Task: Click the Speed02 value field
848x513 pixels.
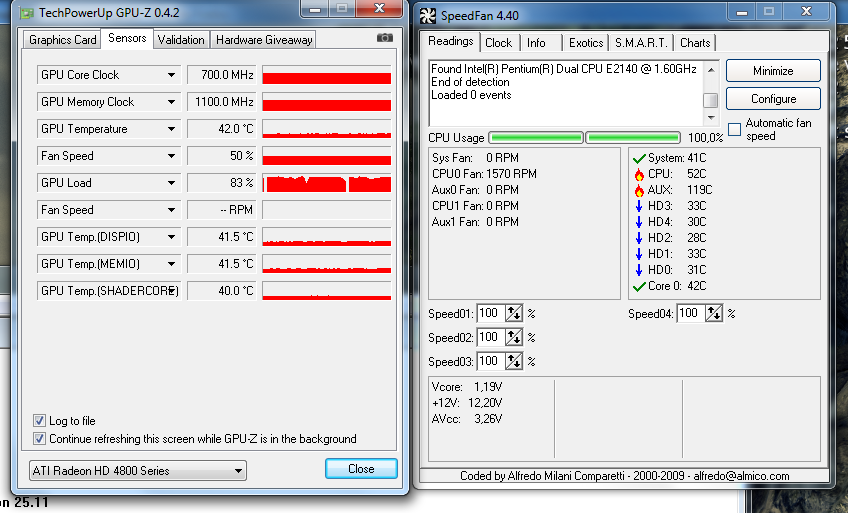Action: point(491,337)
